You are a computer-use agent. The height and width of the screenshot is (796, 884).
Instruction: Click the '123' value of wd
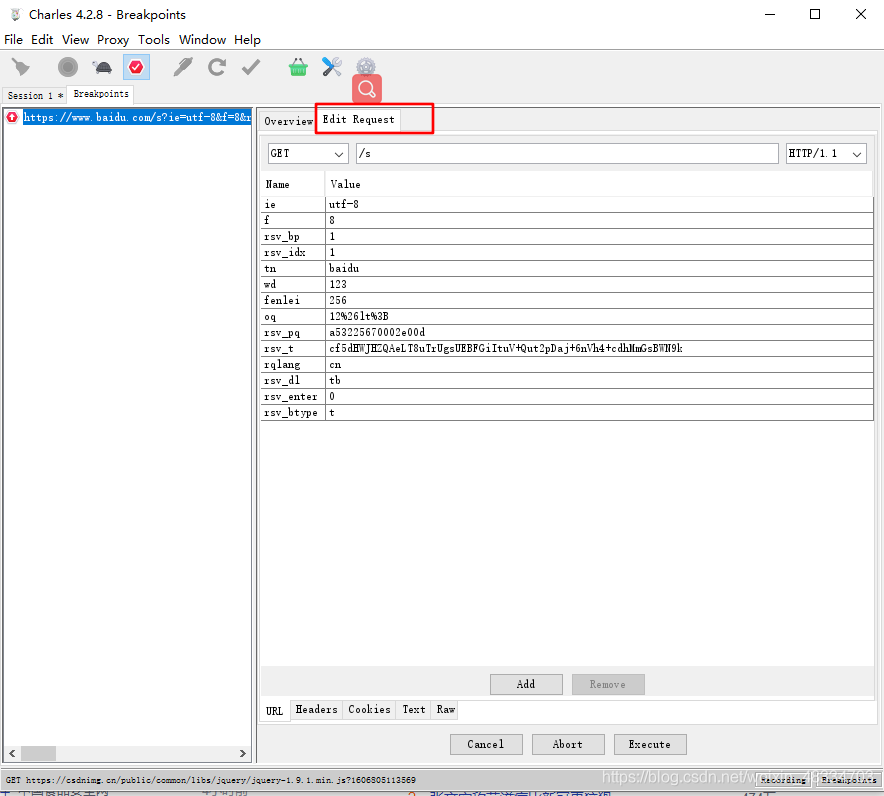pyautogui.click(x=599, y=285)
